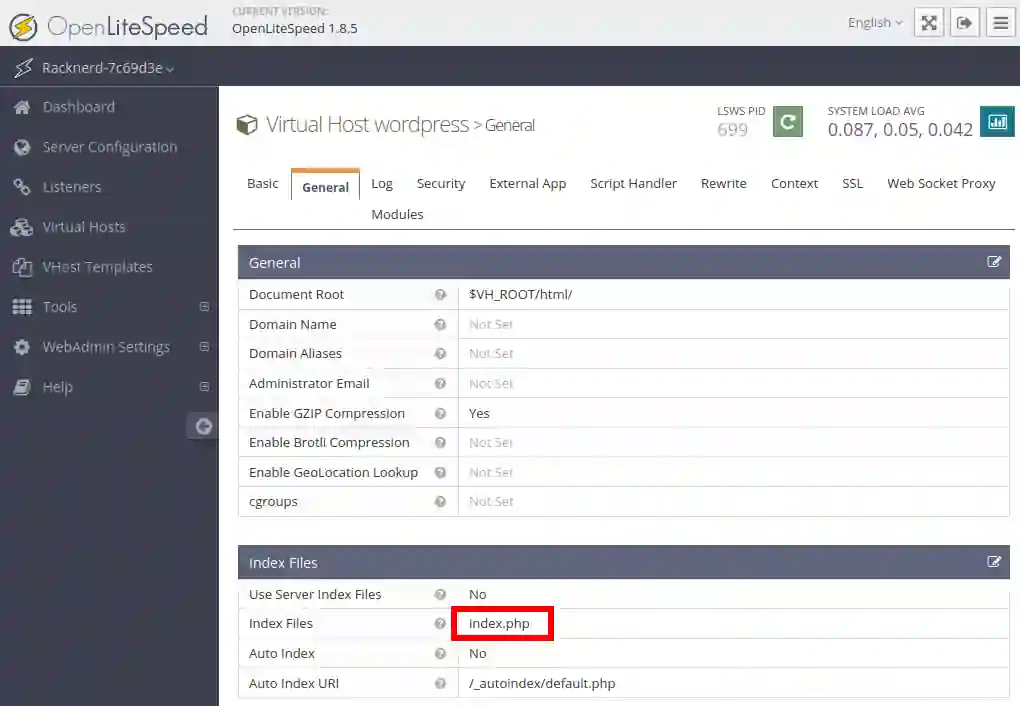Edit the Index Files section icon
The image size is (1020, 706).
point(994,562)
